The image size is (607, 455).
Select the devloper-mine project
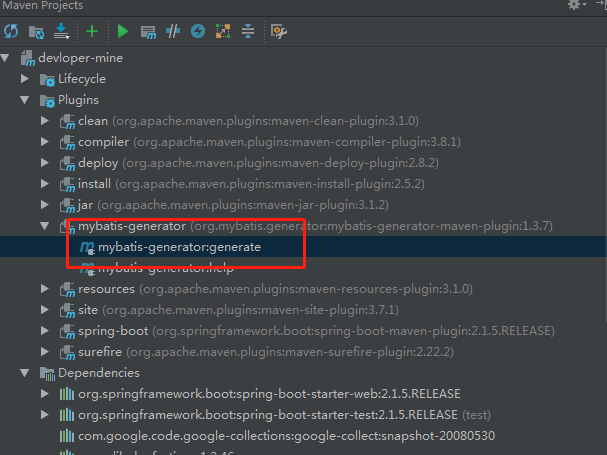(x=81, y=58)
